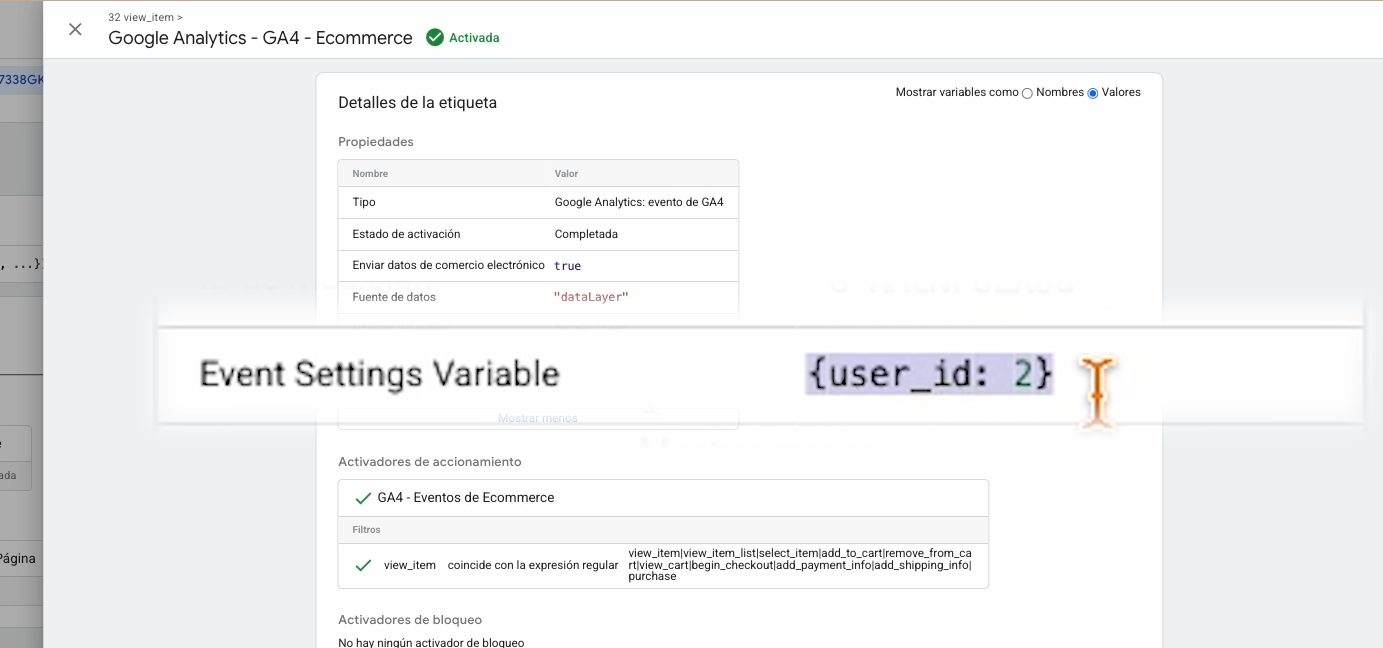
Task: Click the Google Analytics: evento de GA4 value
Action: point(639,202)
